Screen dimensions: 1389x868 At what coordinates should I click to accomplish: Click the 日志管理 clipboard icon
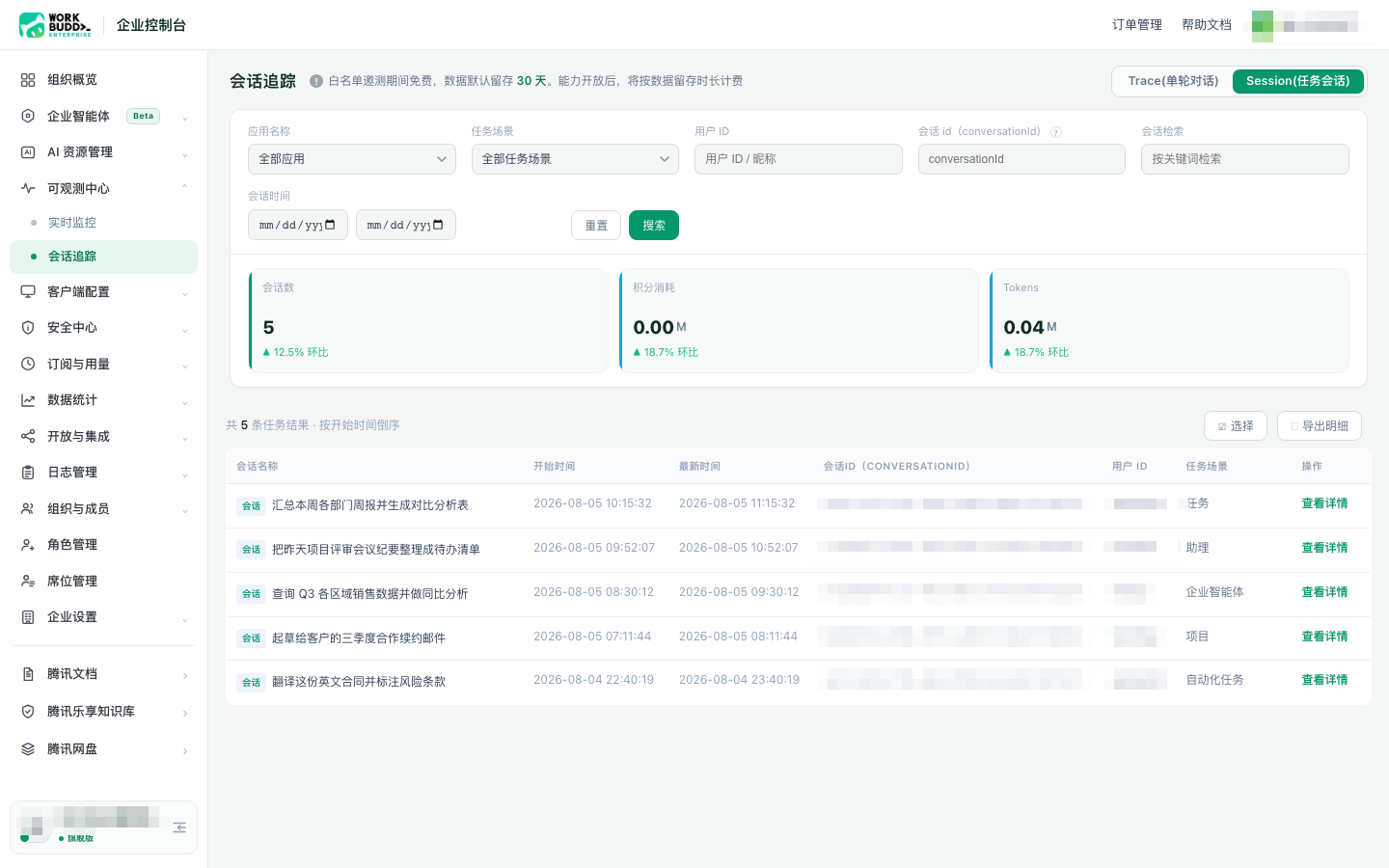(x=28, y=473)
